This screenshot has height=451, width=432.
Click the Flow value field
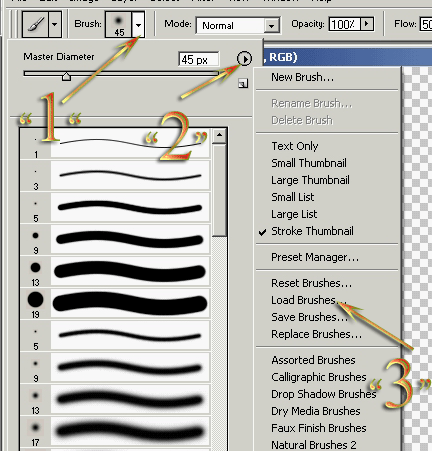(426, 24)
